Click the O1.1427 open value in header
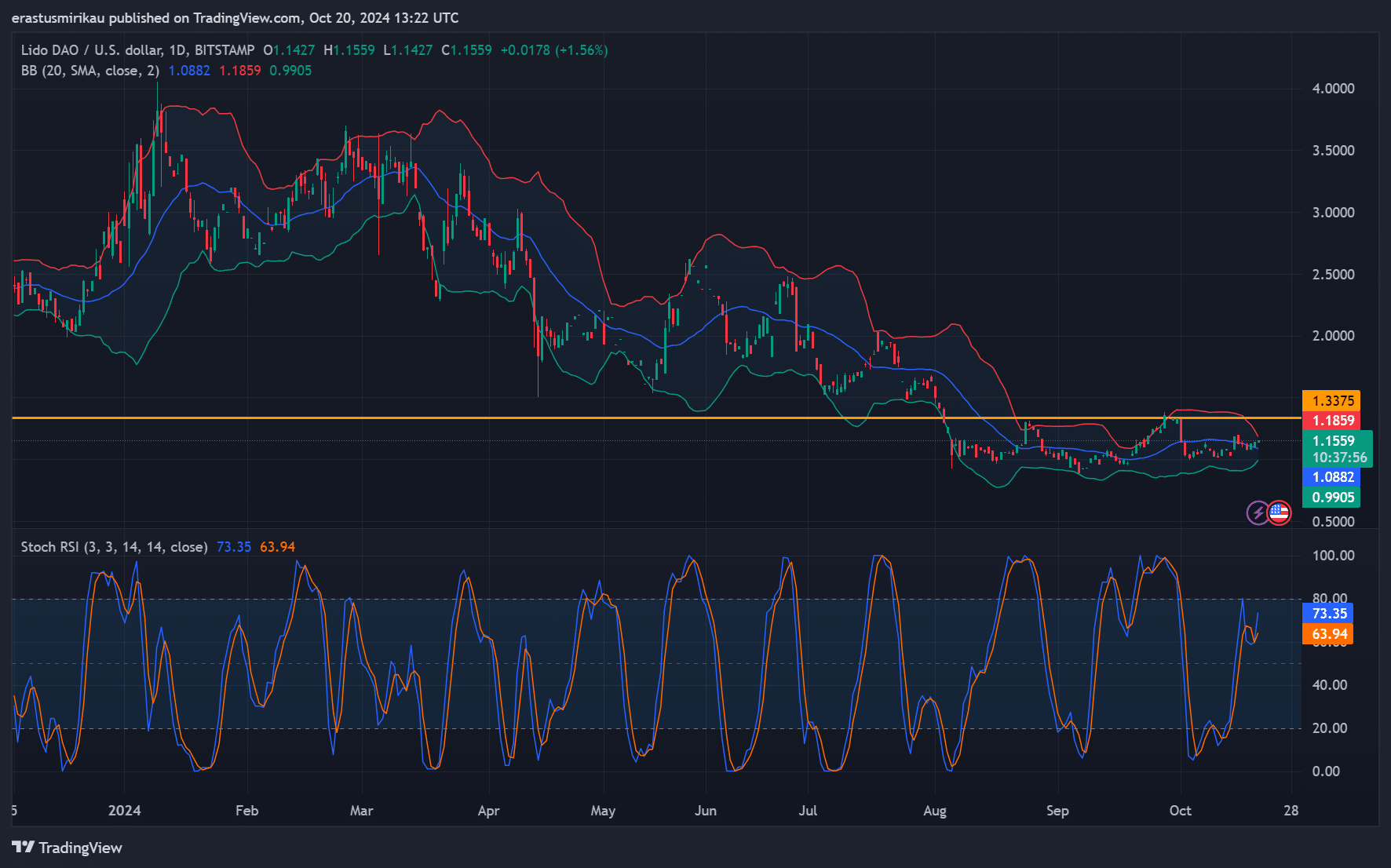This screenshot has height=868, width=1391. point(289,50)
